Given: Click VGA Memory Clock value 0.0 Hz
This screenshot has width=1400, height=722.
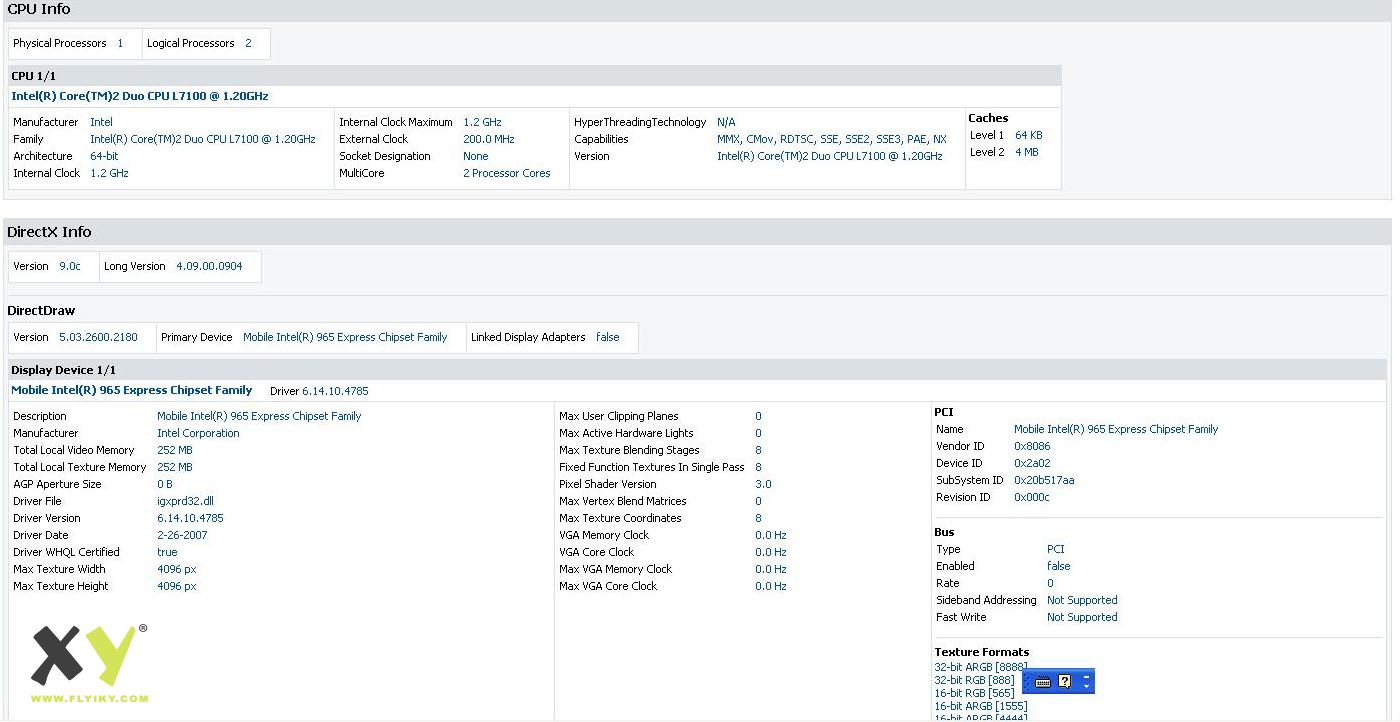Looking at the screenshot, I should [771, 535].
